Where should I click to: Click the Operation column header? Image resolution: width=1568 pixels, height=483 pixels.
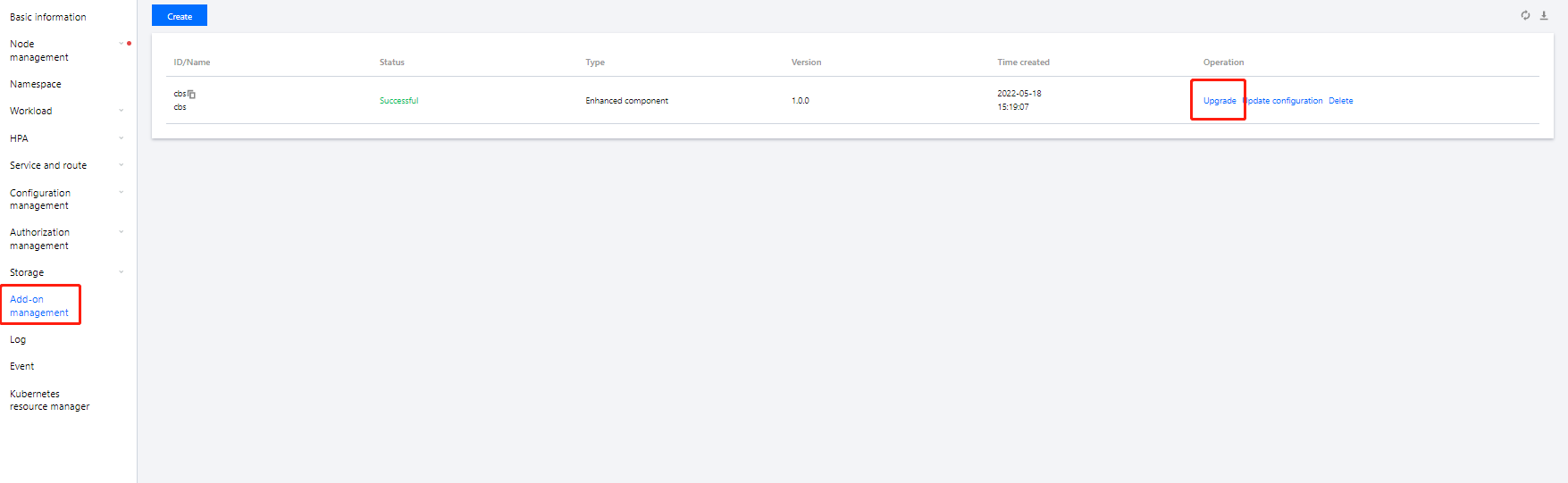(x=1223, y=62)
